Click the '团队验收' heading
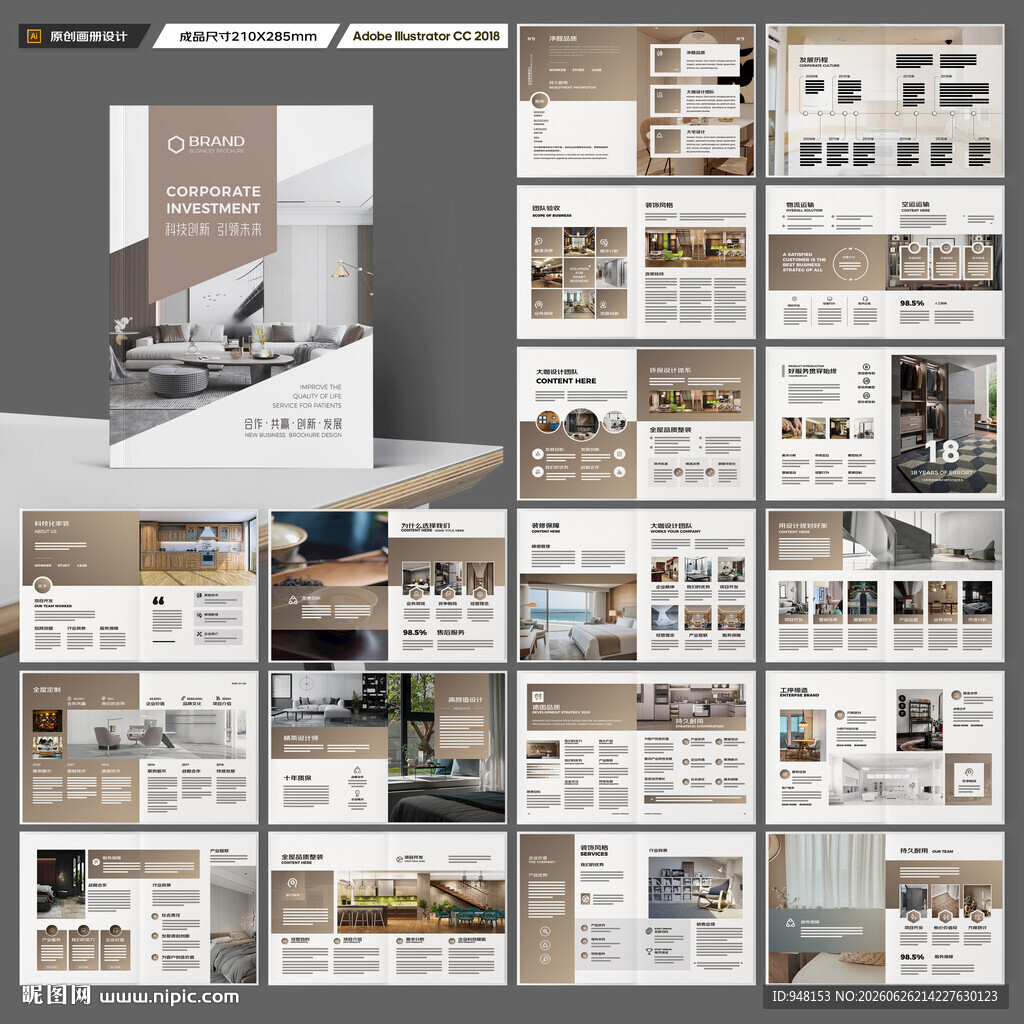The width and height of the screenshot is (1024, 1024). tap(545, 208)
